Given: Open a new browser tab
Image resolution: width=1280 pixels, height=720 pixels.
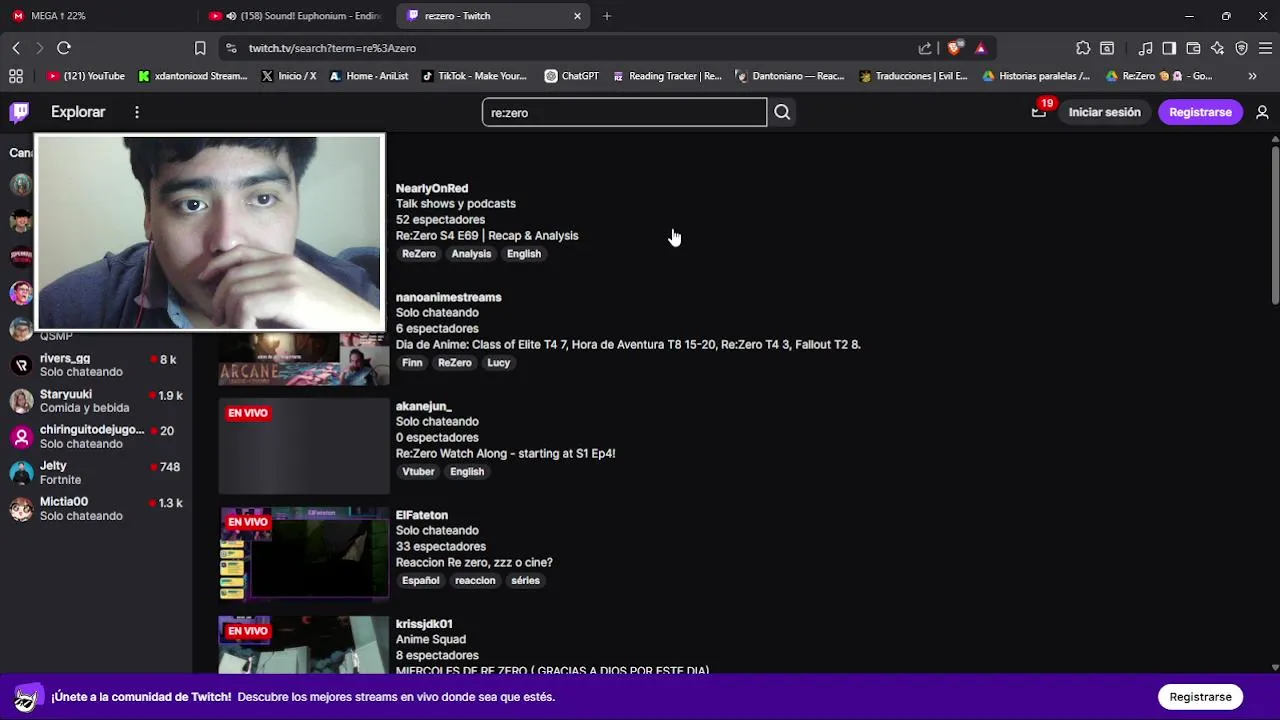Looking at the screenshot, I should click(x=607, y=16).
